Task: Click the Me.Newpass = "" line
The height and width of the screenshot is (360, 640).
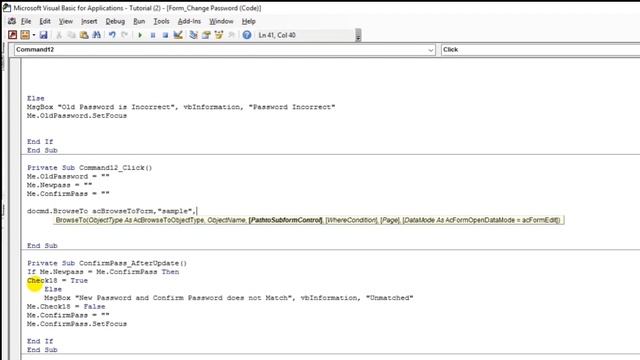Action: pyautogui.click(x=60, y=185)
